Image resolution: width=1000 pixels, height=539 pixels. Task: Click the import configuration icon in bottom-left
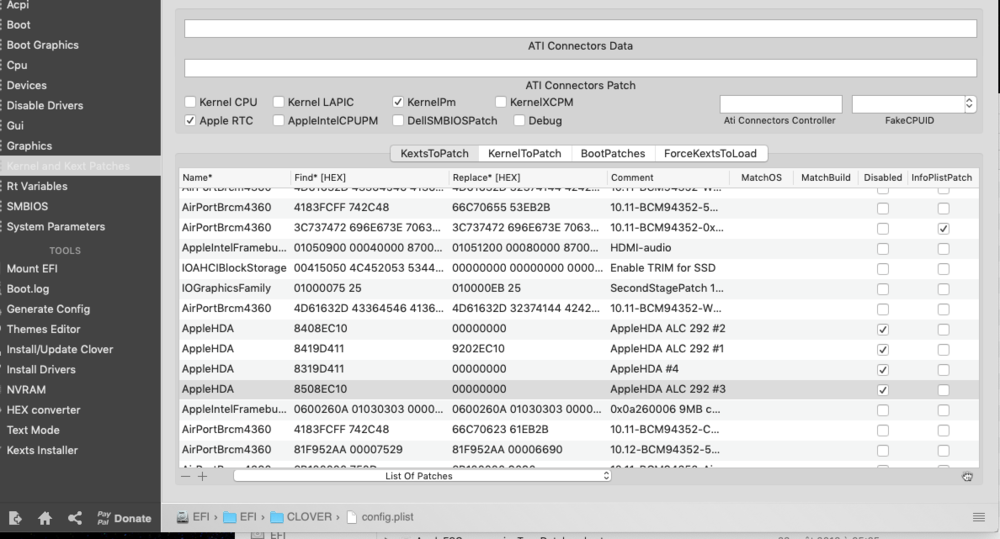click(x=15, y=518)
